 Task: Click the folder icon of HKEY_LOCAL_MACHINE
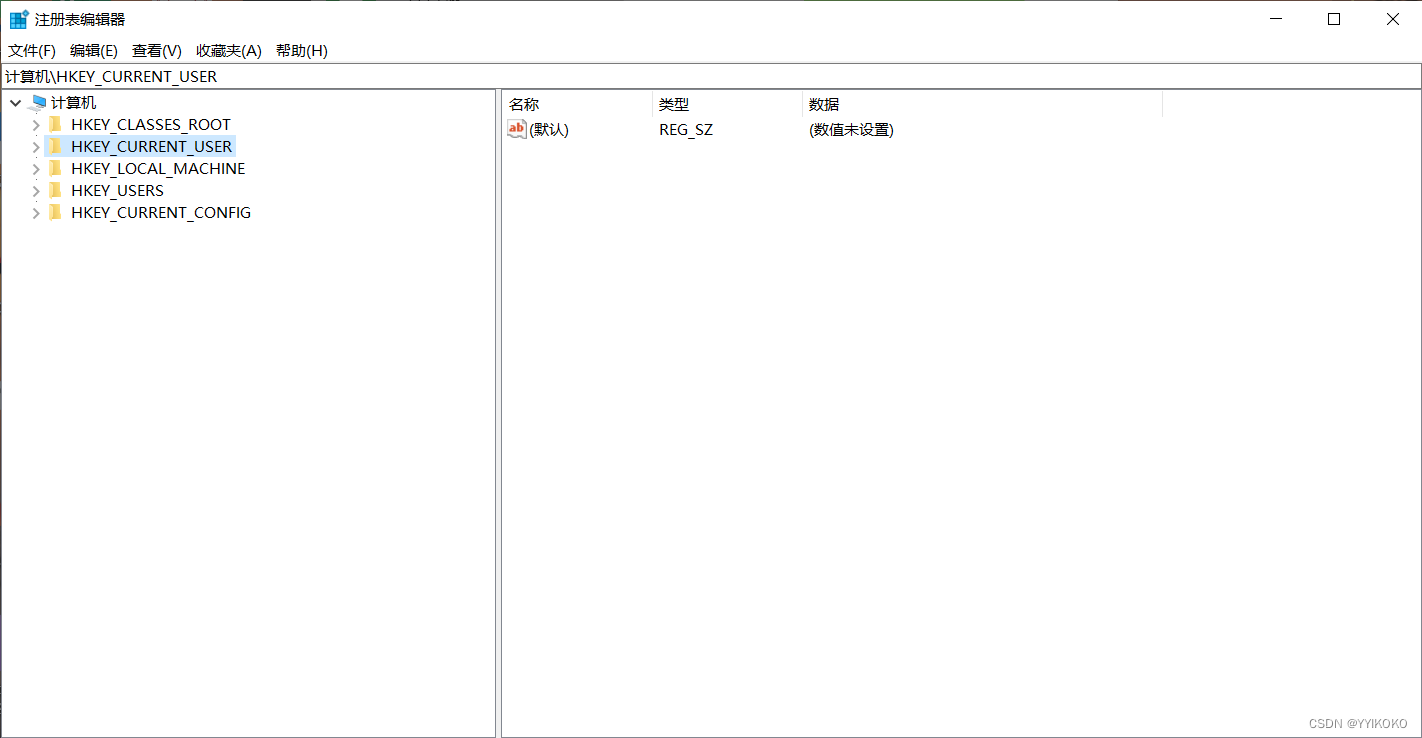(56, 168)
